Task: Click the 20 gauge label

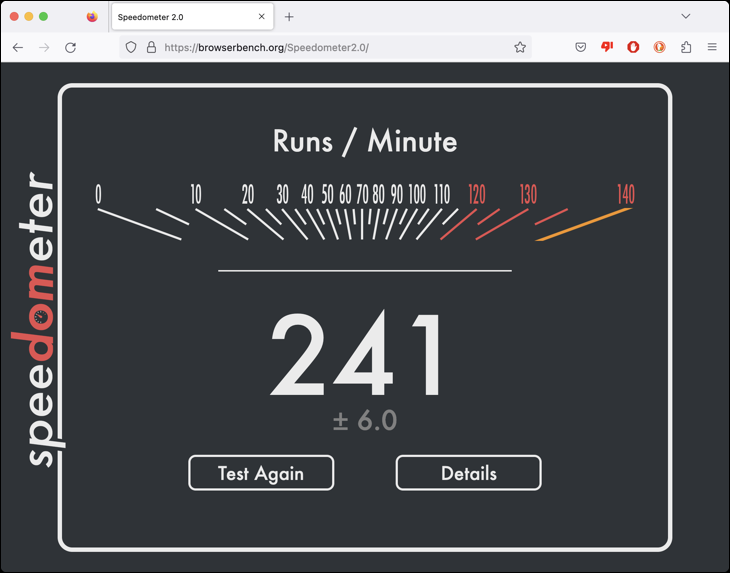Action: point(248,194)
